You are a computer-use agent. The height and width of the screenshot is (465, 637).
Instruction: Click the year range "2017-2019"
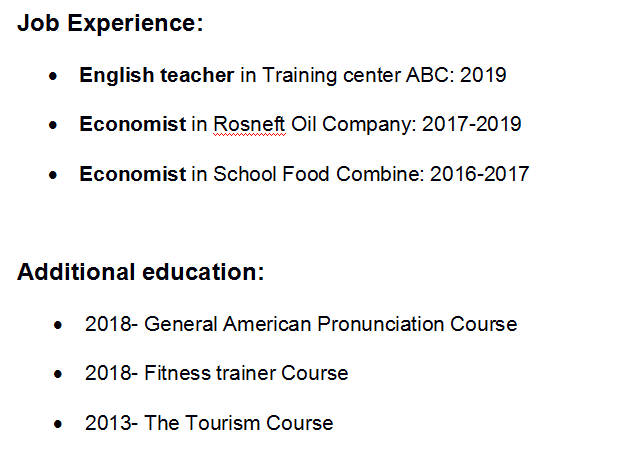(471, 125)
